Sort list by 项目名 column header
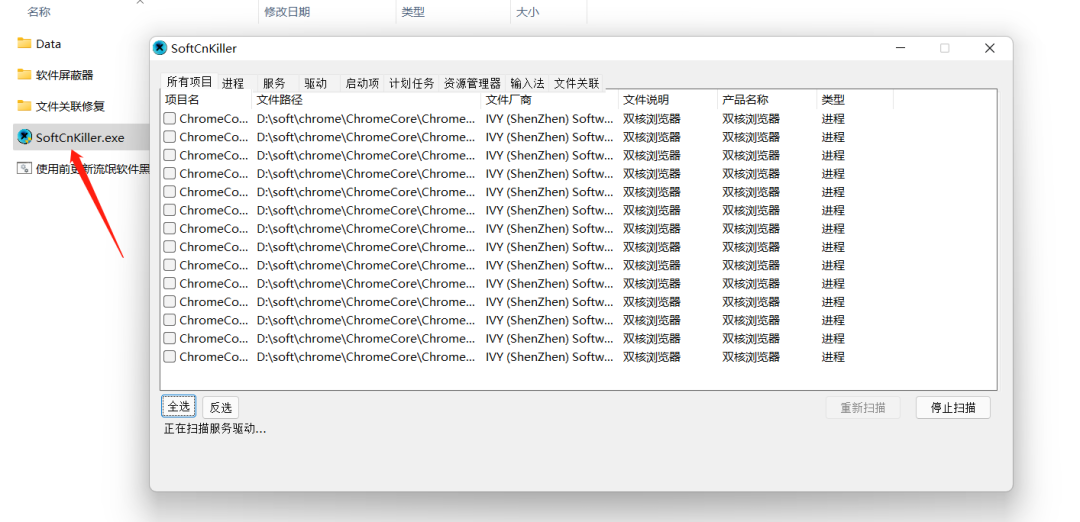 pos(206,100)
